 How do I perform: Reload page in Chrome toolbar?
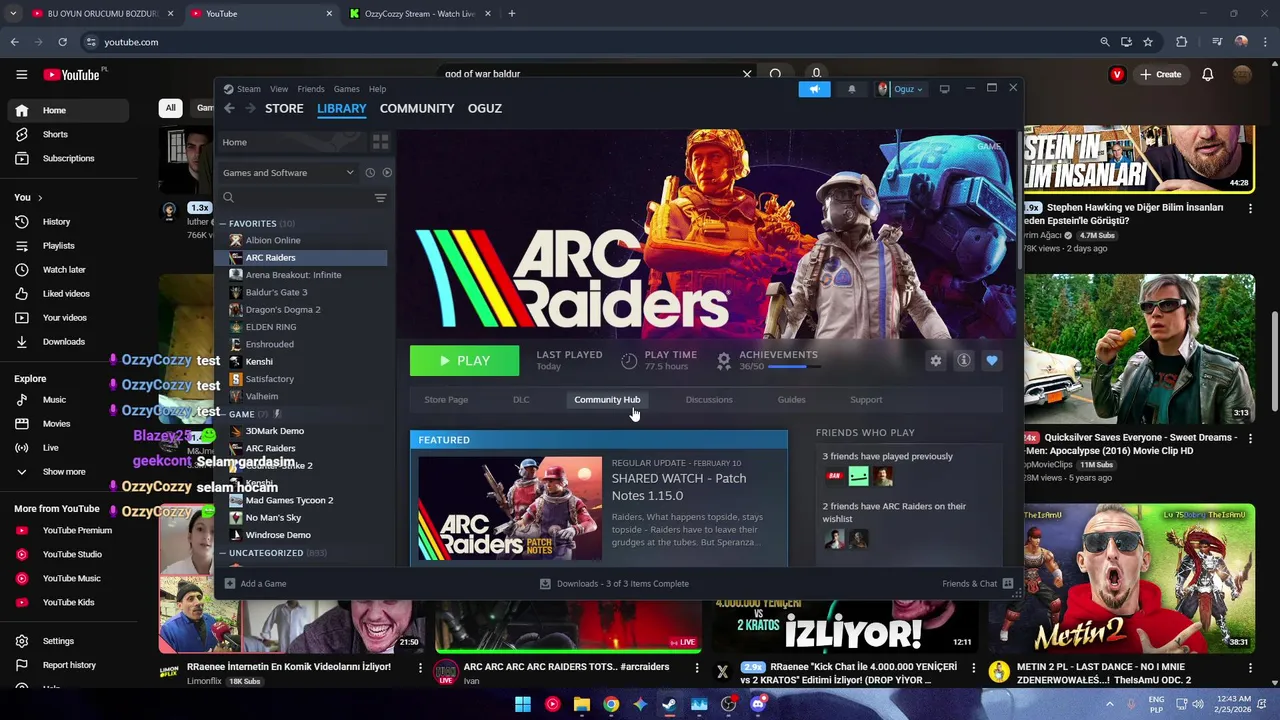click(x=62, y=42)
